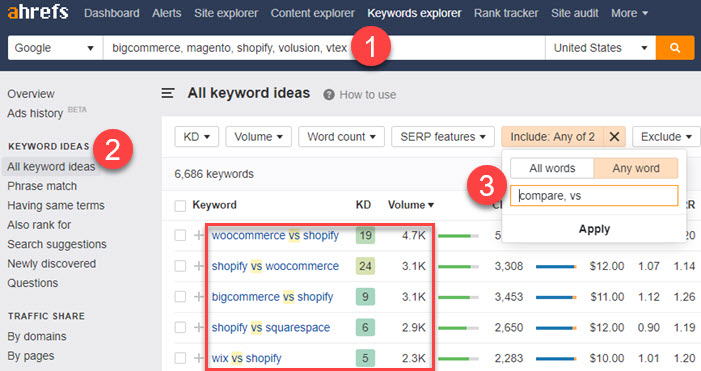The width and height of the screenshot is (701, 371).
Task: Open the woocommerce vs shopify keyword link
Action: pyautogui.click(x=275, y=235)
